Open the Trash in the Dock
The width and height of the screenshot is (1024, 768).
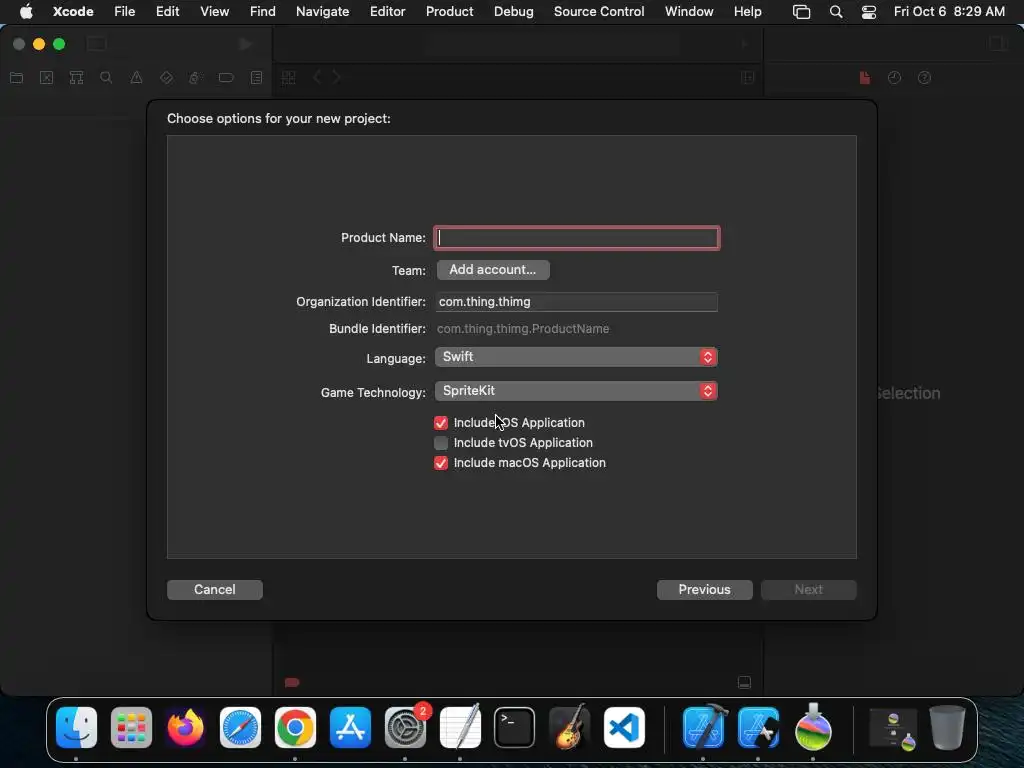947,728
